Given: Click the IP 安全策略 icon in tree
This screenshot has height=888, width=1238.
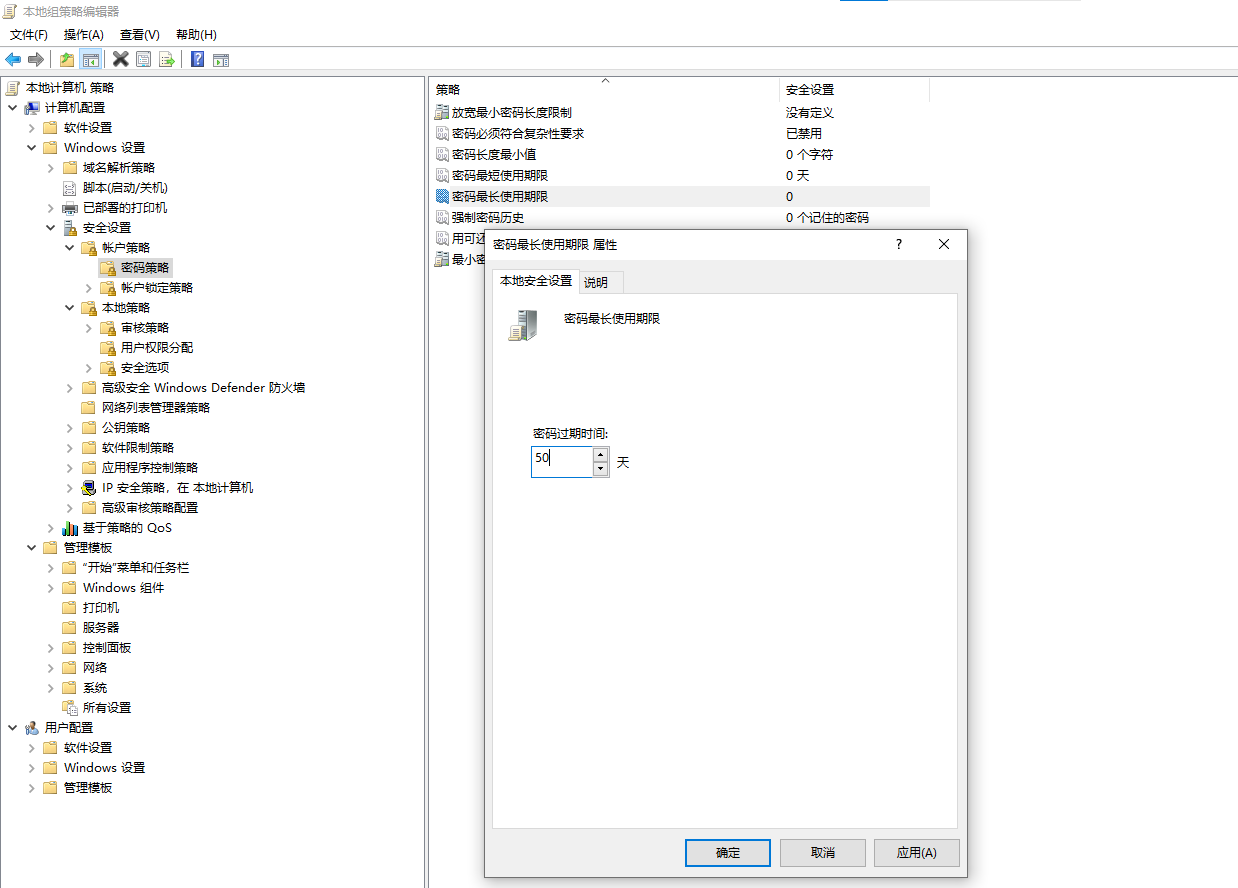Looking at the screenshot, I should tap(89, 487).
